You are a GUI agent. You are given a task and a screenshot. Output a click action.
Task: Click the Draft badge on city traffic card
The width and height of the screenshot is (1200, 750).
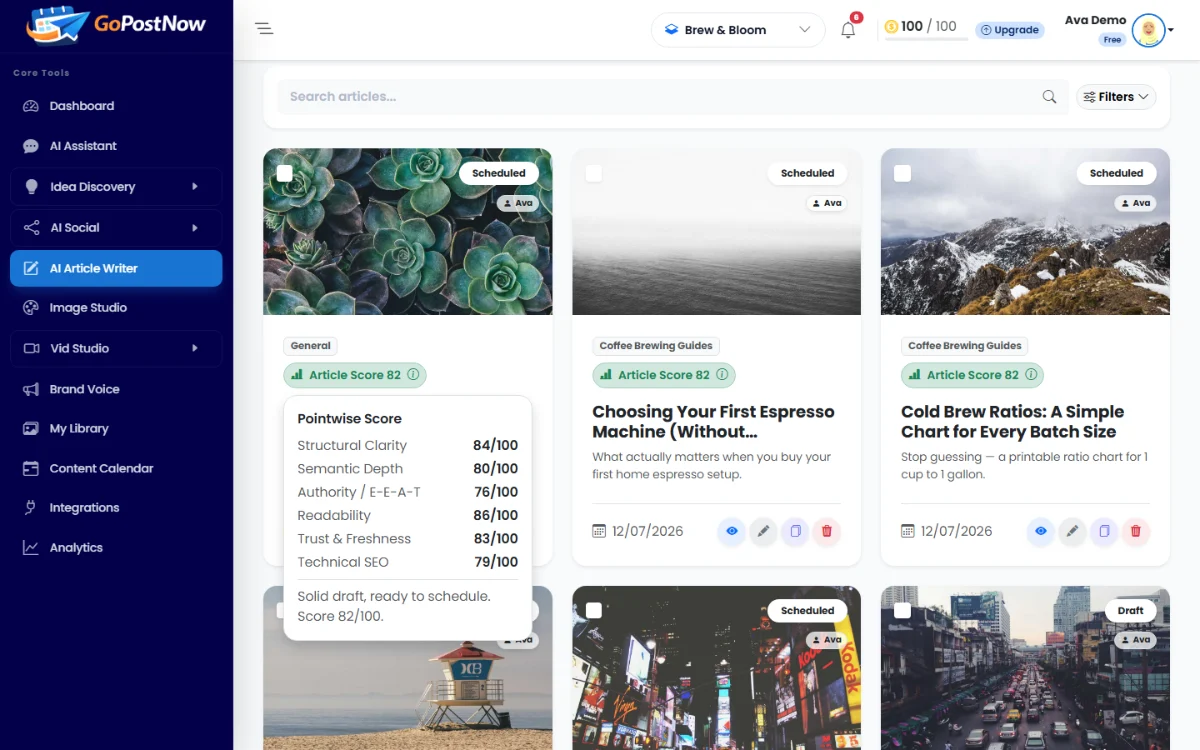[1131, 610]
